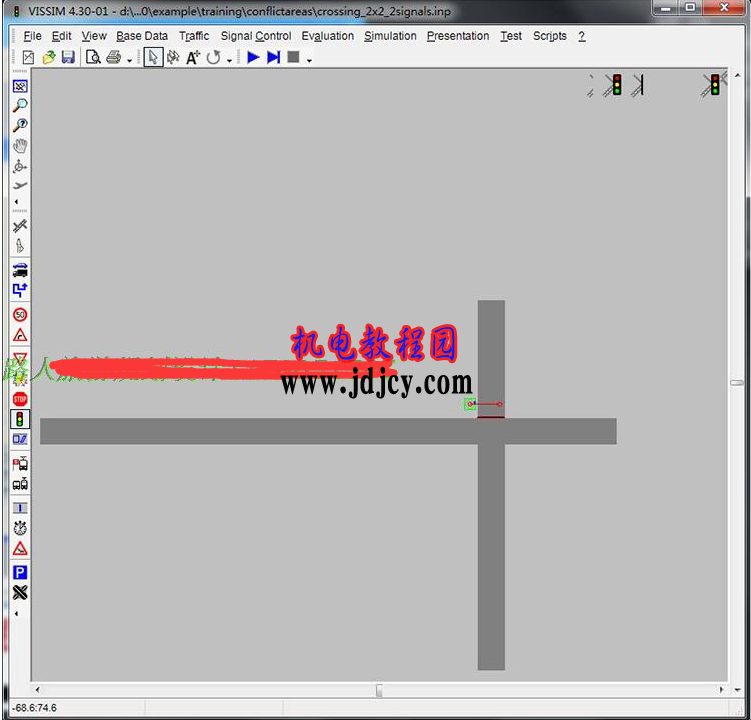Select Reduced Speed Areas triangle tool
Screen dimensions: 751x720
tap(20, 335)
